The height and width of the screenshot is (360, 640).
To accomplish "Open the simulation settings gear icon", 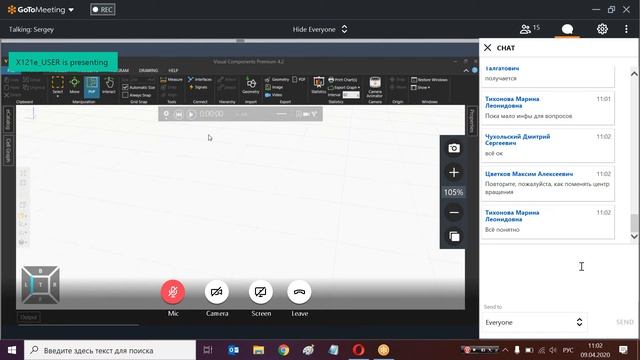I will coord(166,114).
